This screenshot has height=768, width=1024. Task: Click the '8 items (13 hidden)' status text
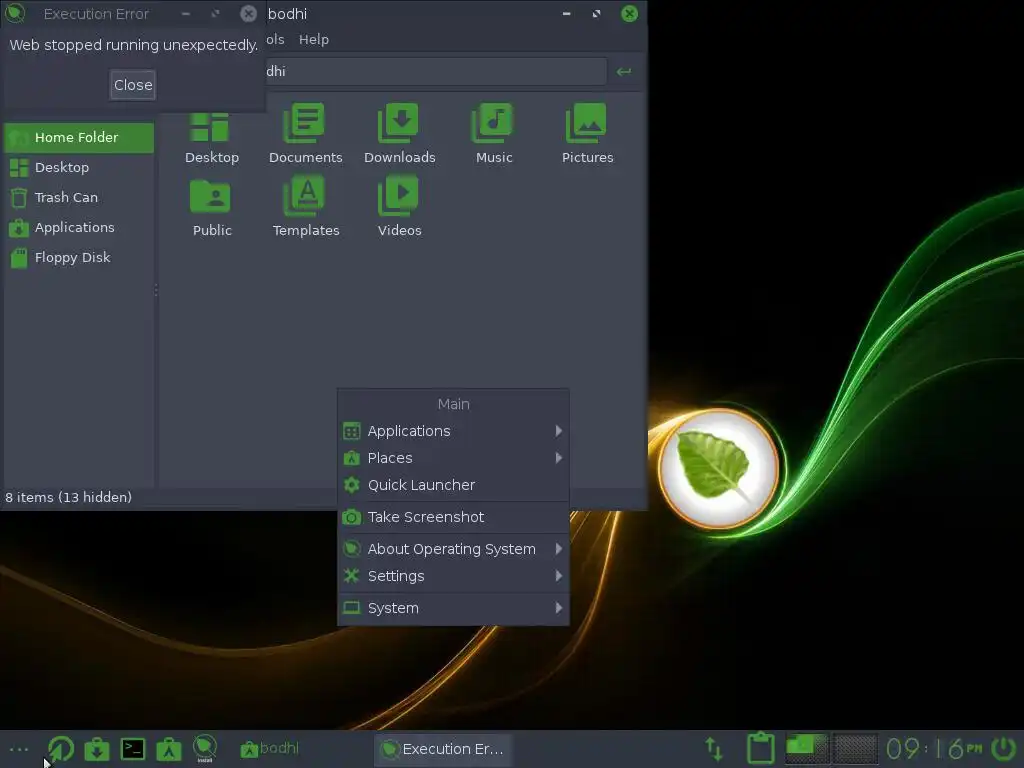coord(69,498)
